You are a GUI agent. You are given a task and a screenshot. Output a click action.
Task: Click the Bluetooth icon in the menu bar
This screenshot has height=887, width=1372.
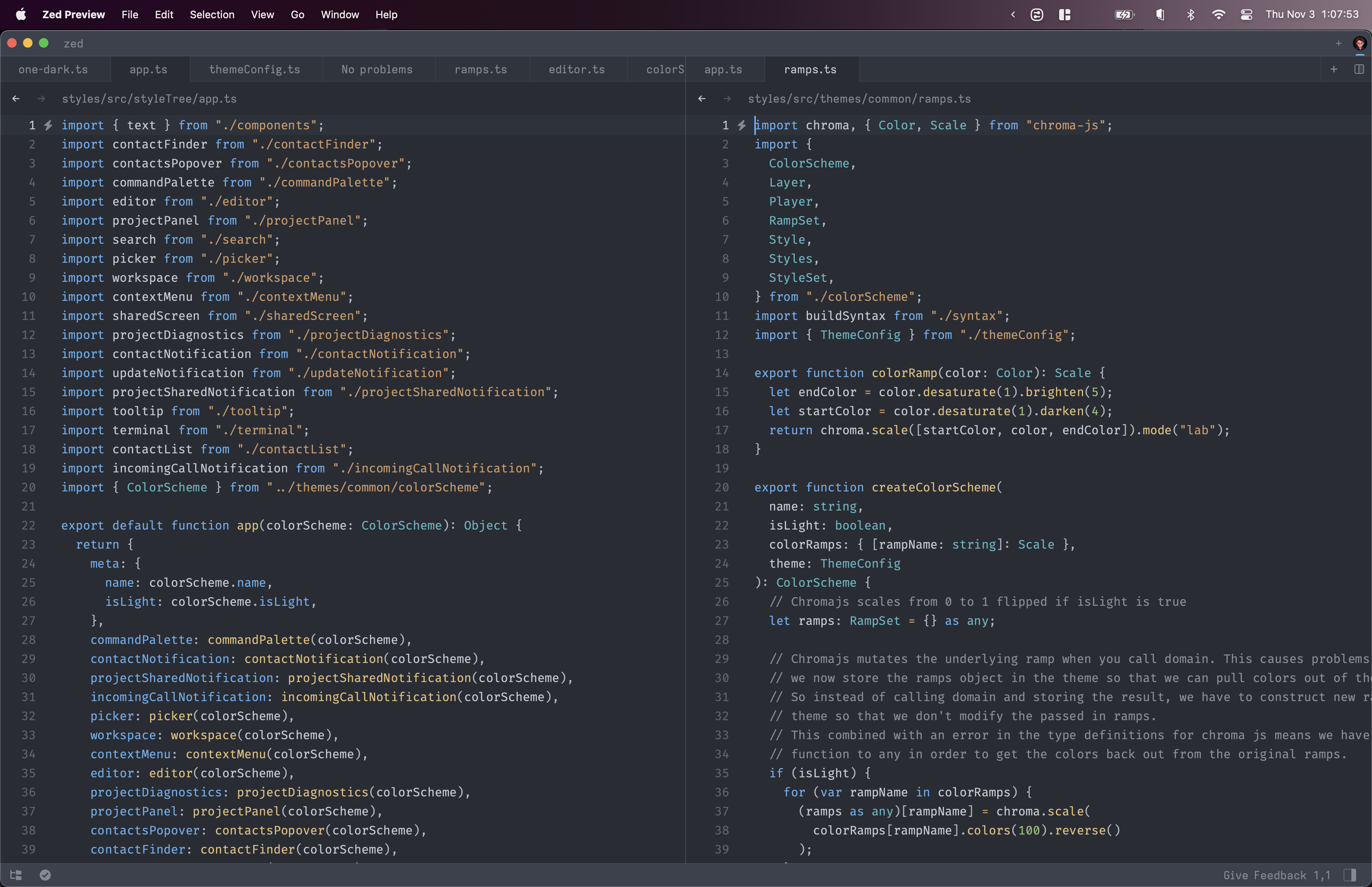click(1191, 14)
